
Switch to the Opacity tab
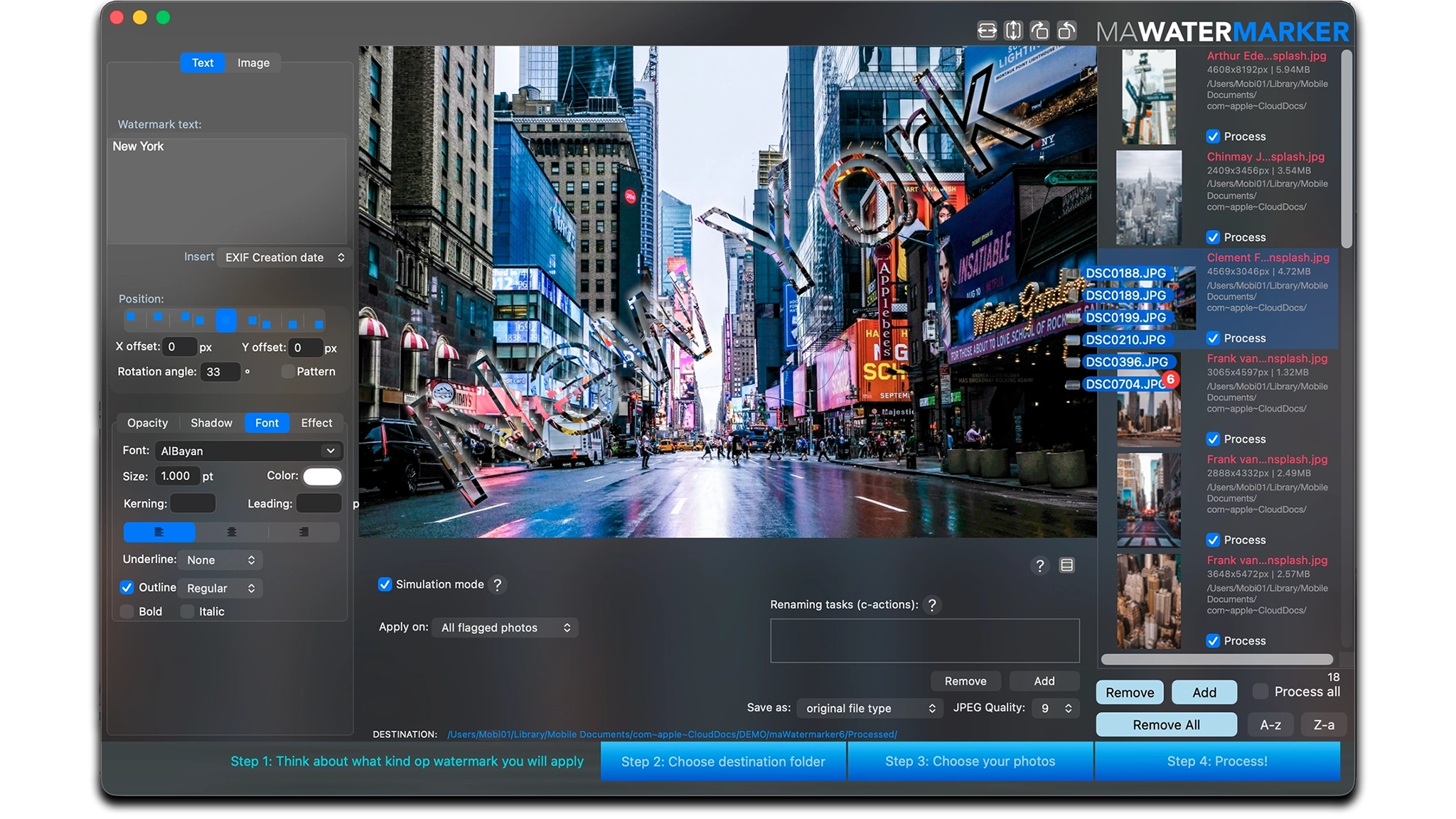click(x=147, y=423)
